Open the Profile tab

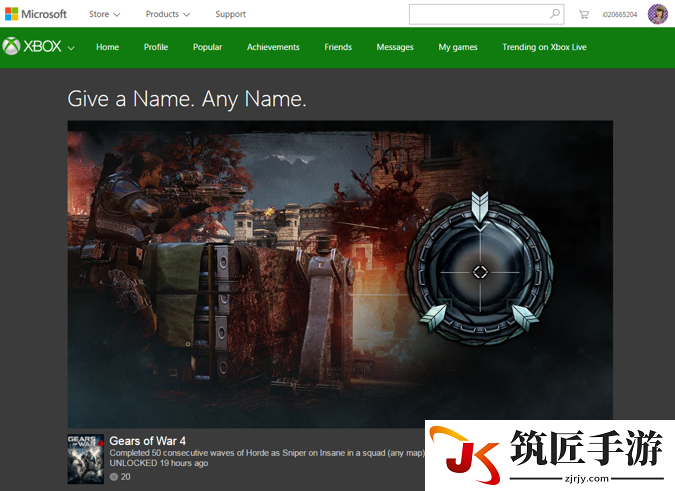156,47
